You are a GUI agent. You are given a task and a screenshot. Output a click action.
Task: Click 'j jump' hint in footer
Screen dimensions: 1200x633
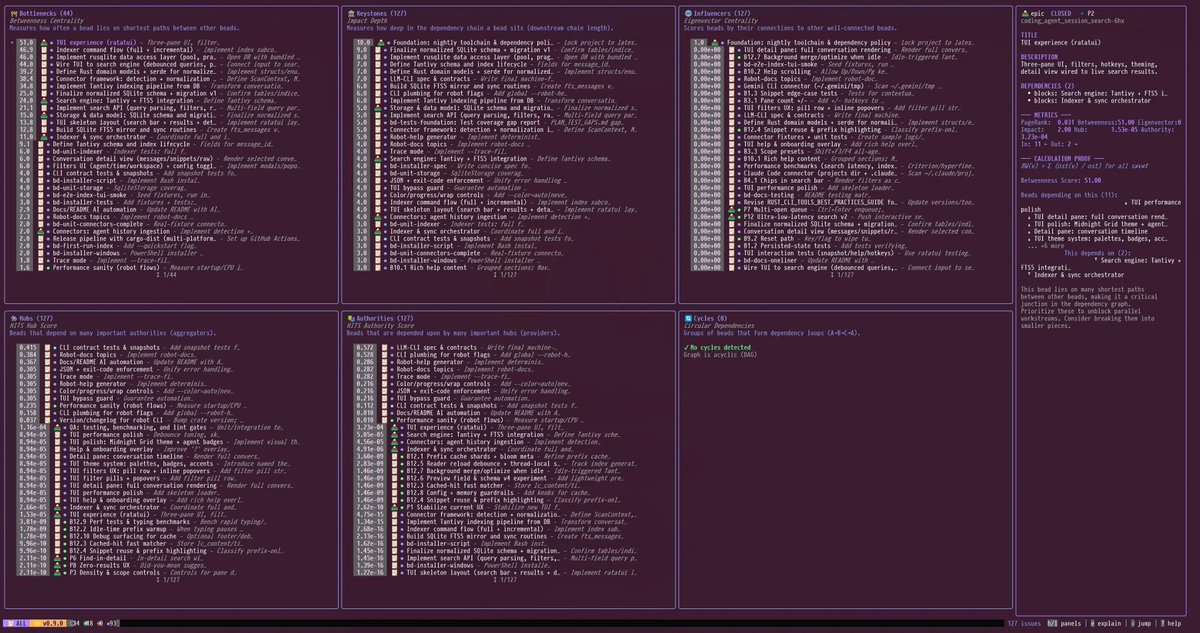pos(1141,624)
